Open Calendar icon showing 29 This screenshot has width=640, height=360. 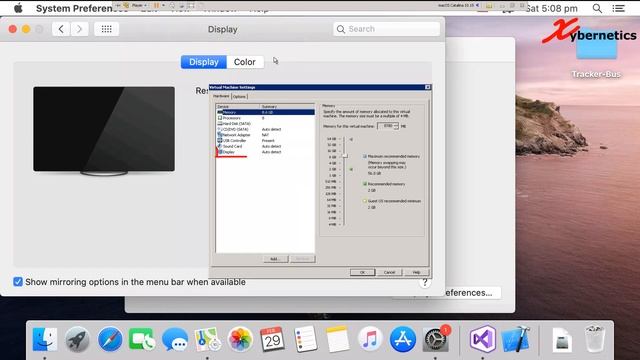272,340
